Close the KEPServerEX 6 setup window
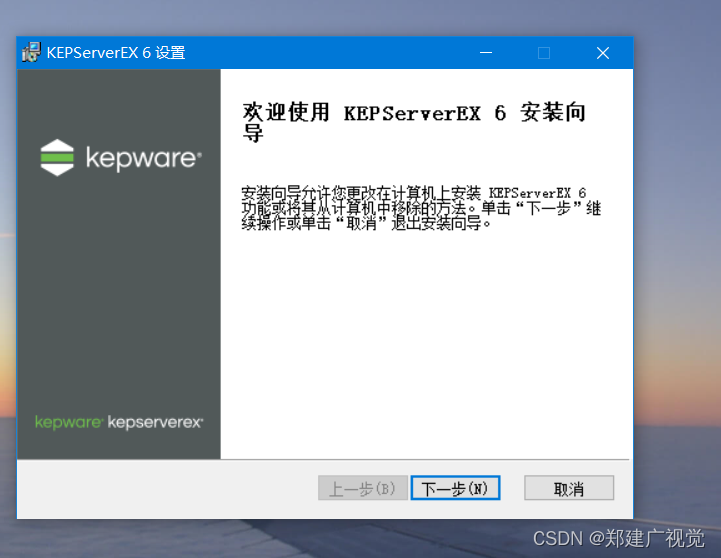The height and width of the screenshot is (558, 721). pos(603,53)
